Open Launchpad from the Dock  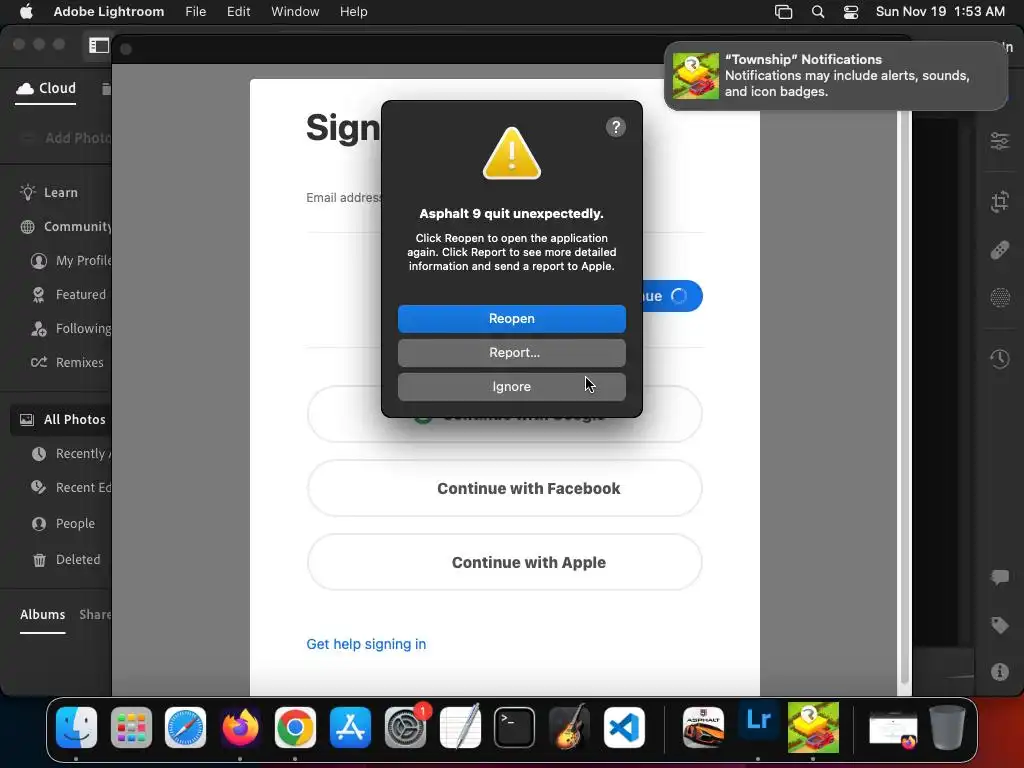click(x=131, y=728)
